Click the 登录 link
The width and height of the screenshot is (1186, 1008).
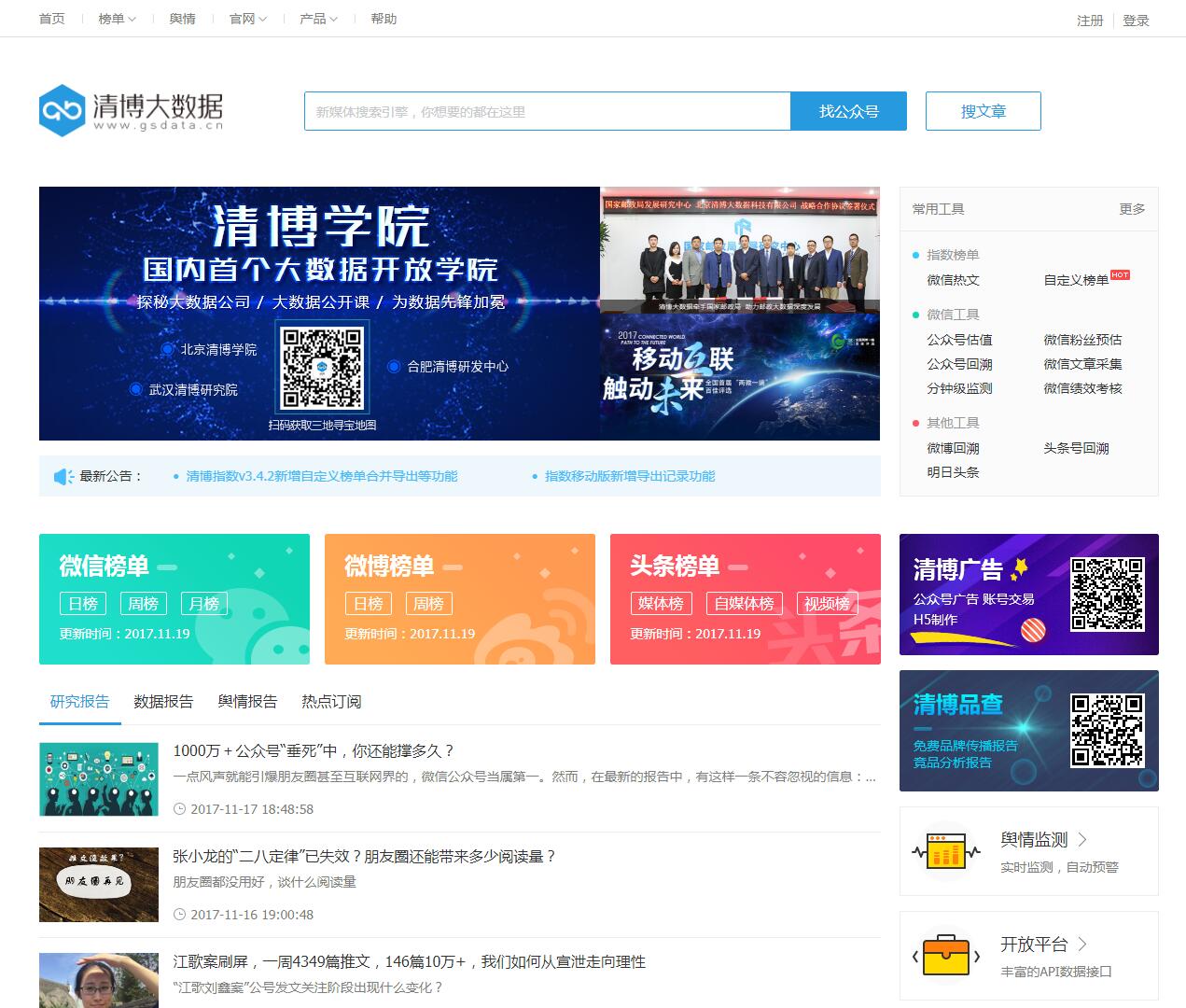pos(1136,21)
